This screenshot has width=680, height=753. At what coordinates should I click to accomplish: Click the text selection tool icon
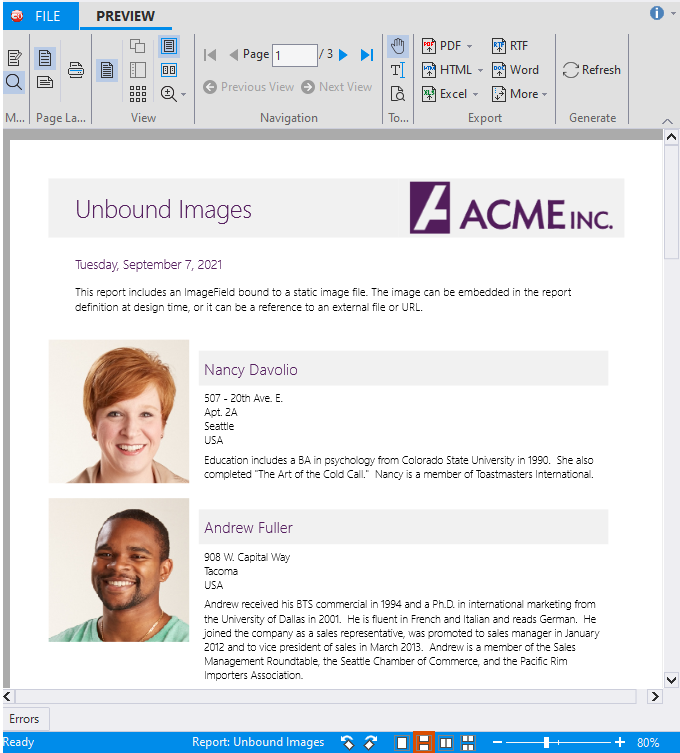click(398, 70)
